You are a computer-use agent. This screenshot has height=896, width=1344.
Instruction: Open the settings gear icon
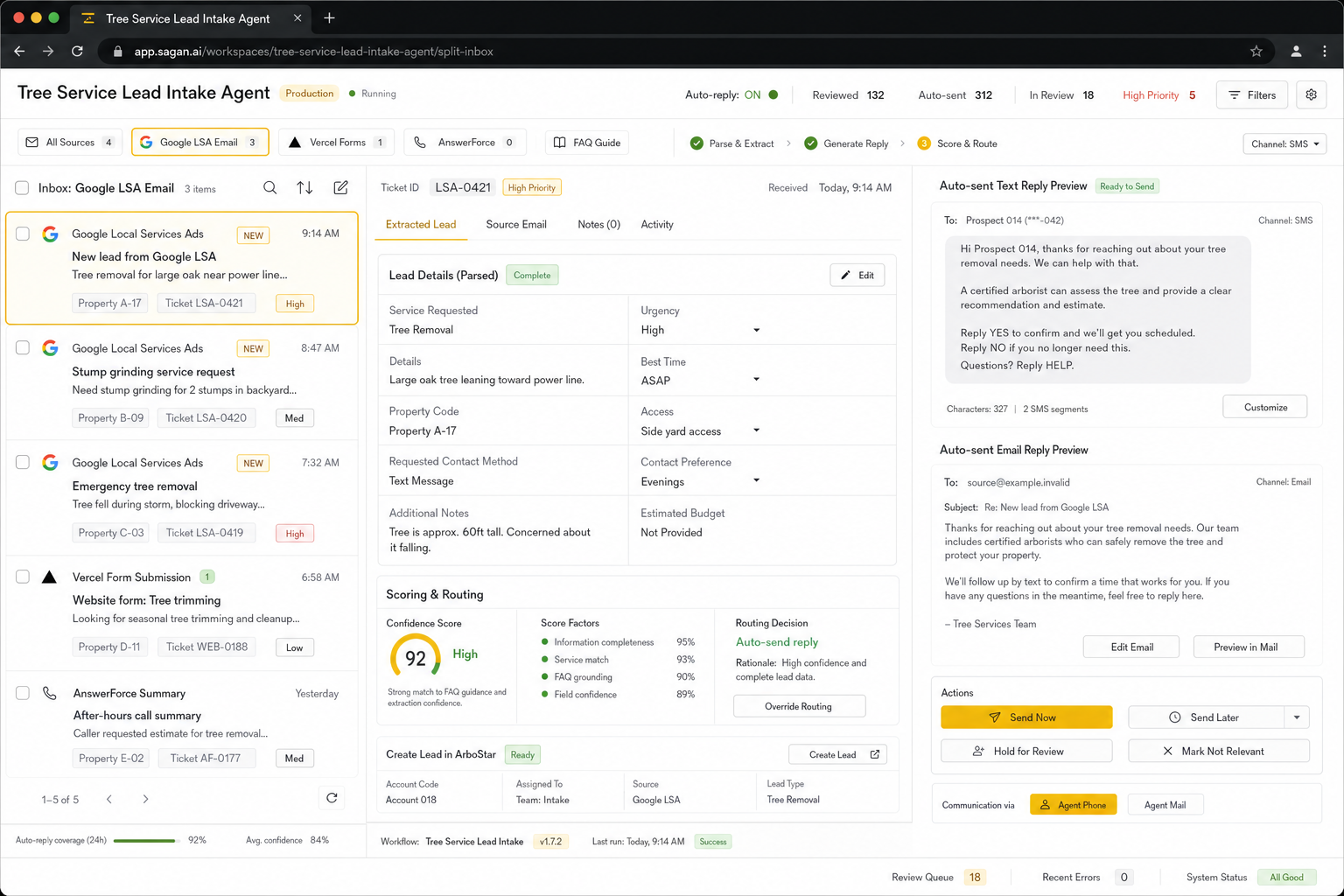point(1311,94)
